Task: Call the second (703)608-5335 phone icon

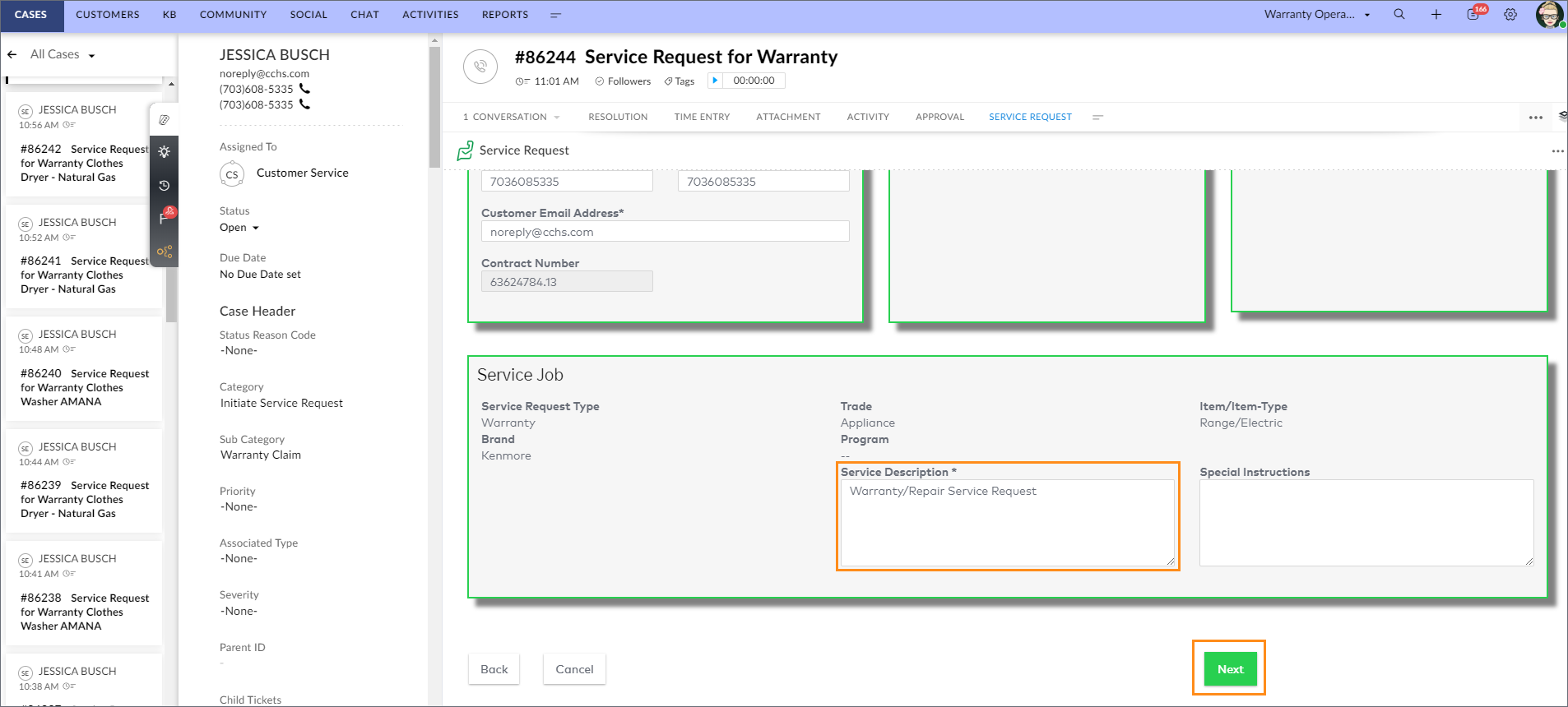Action: point(304,104)
